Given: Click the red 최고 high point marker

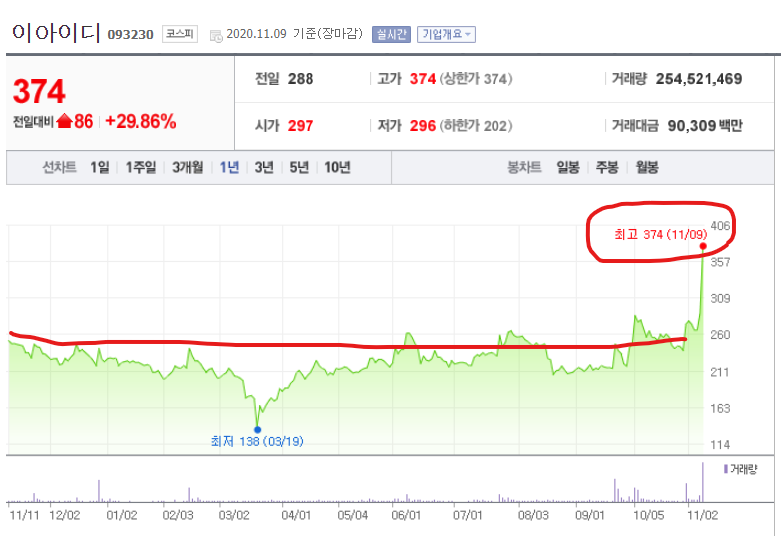Looking at the screenshot, I should [x=703, y=247].
